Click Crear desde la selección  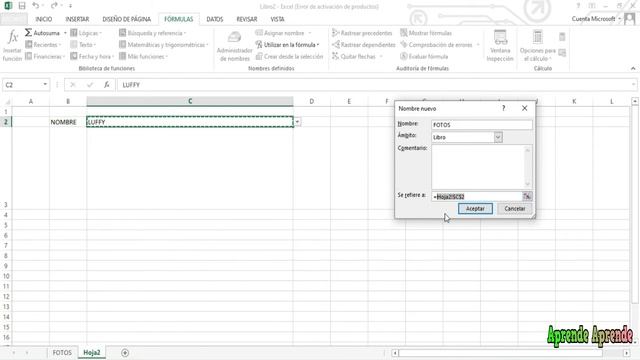pyautogui.click(x=289, y=56)
